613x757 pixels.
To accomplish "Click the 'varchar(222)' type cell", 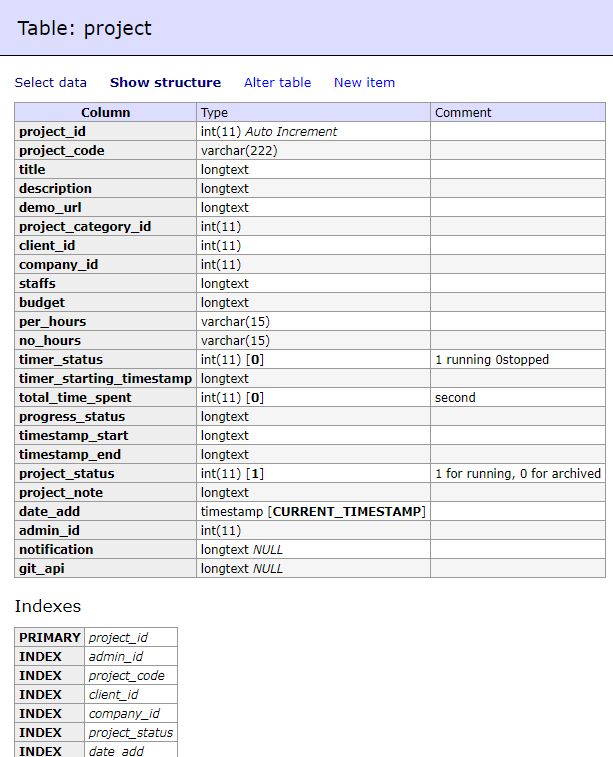I will click(x=313, y=151).
